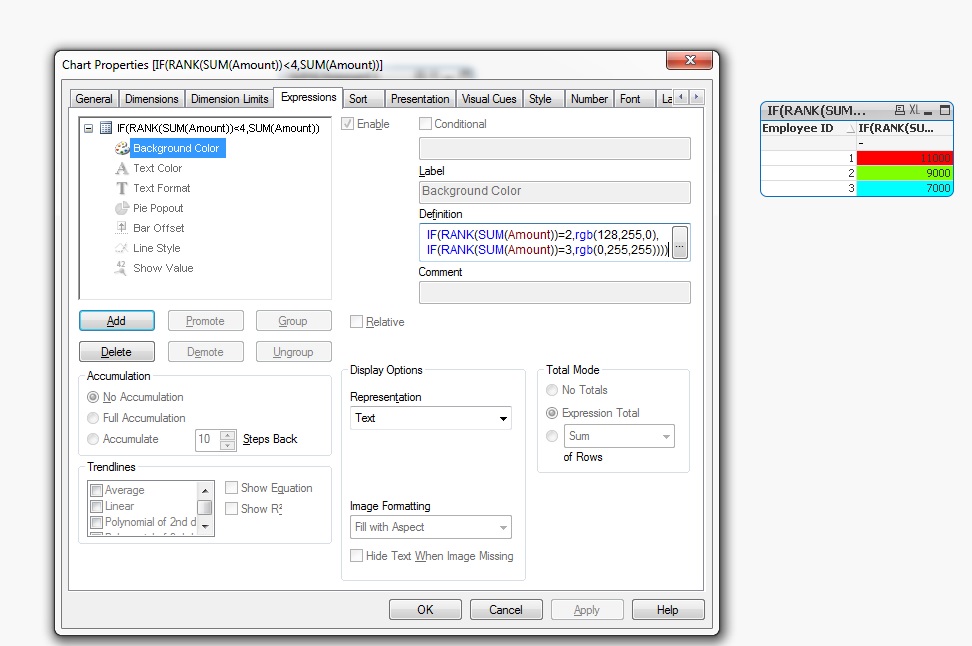
Task: Click the Show Value icon
Action: (121, 268)
